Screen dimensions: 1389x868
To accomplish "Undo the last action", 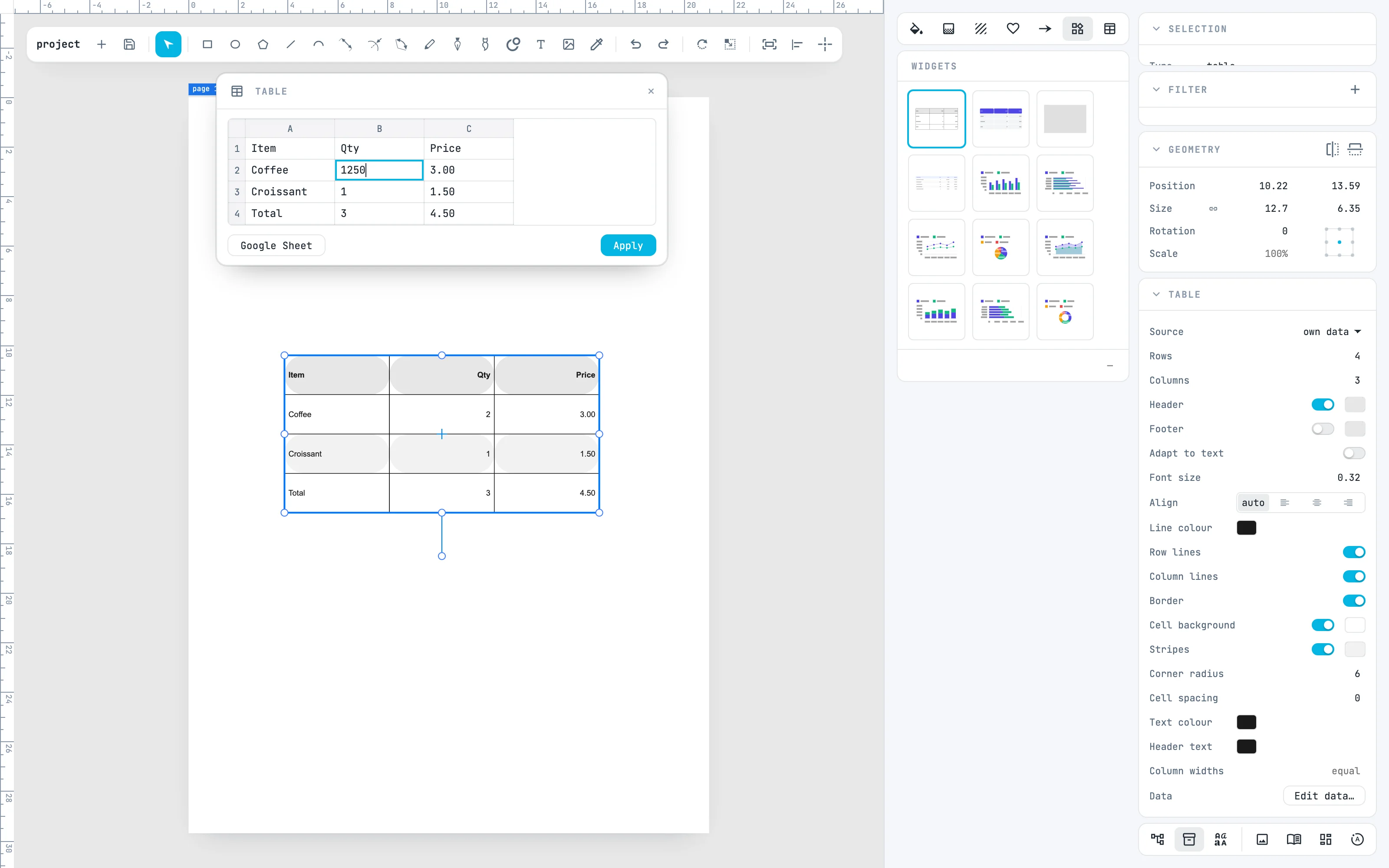I will click(x=635, y=44).
